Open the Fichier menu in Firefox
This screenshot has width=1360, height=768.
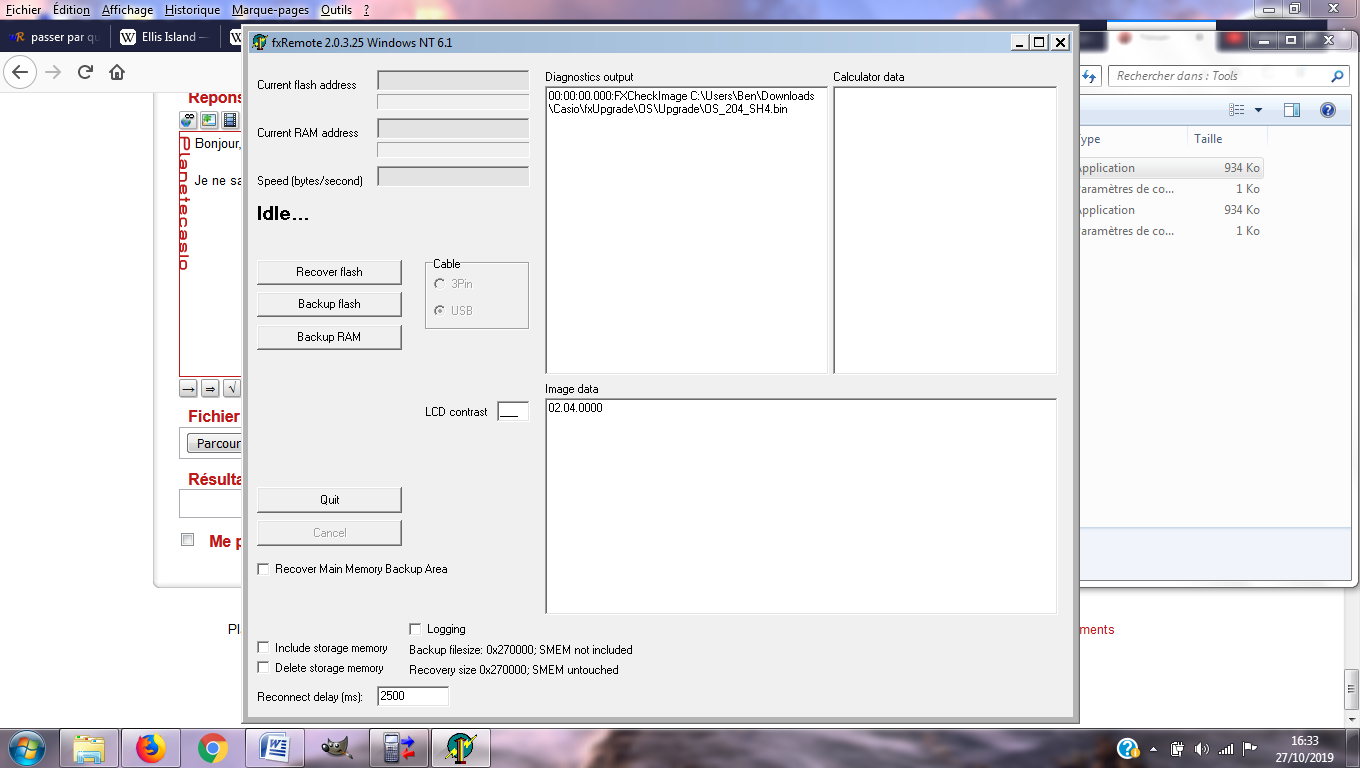pyautogui.click(x=23, y=10)
